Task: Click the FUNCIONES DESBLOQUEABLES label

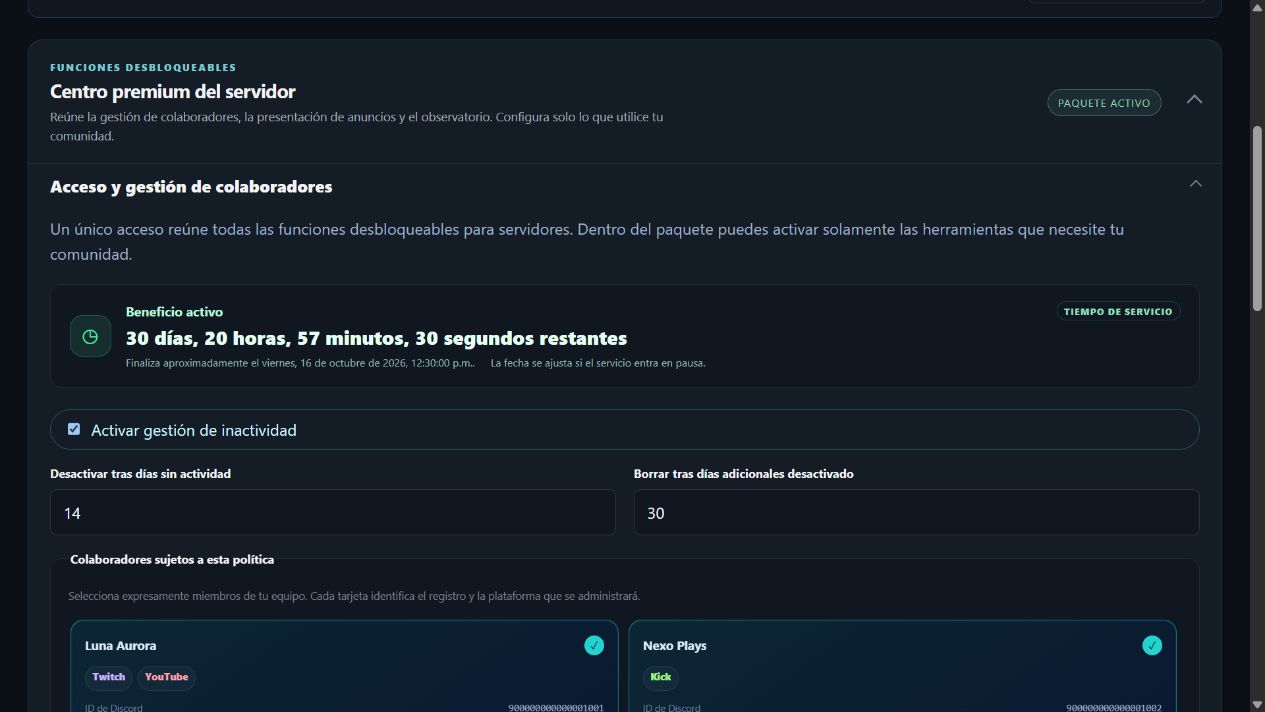Action: tap(143, 68)
